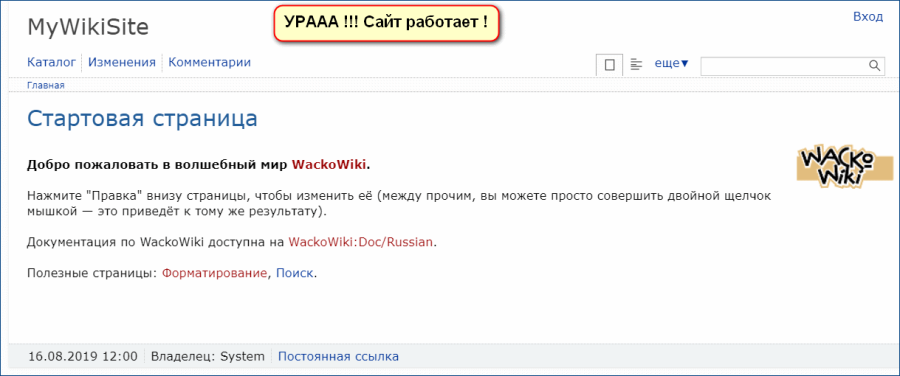Open the bold WackoWiki link
Viewport: 900px width, 376px height.
click(329, 165)
